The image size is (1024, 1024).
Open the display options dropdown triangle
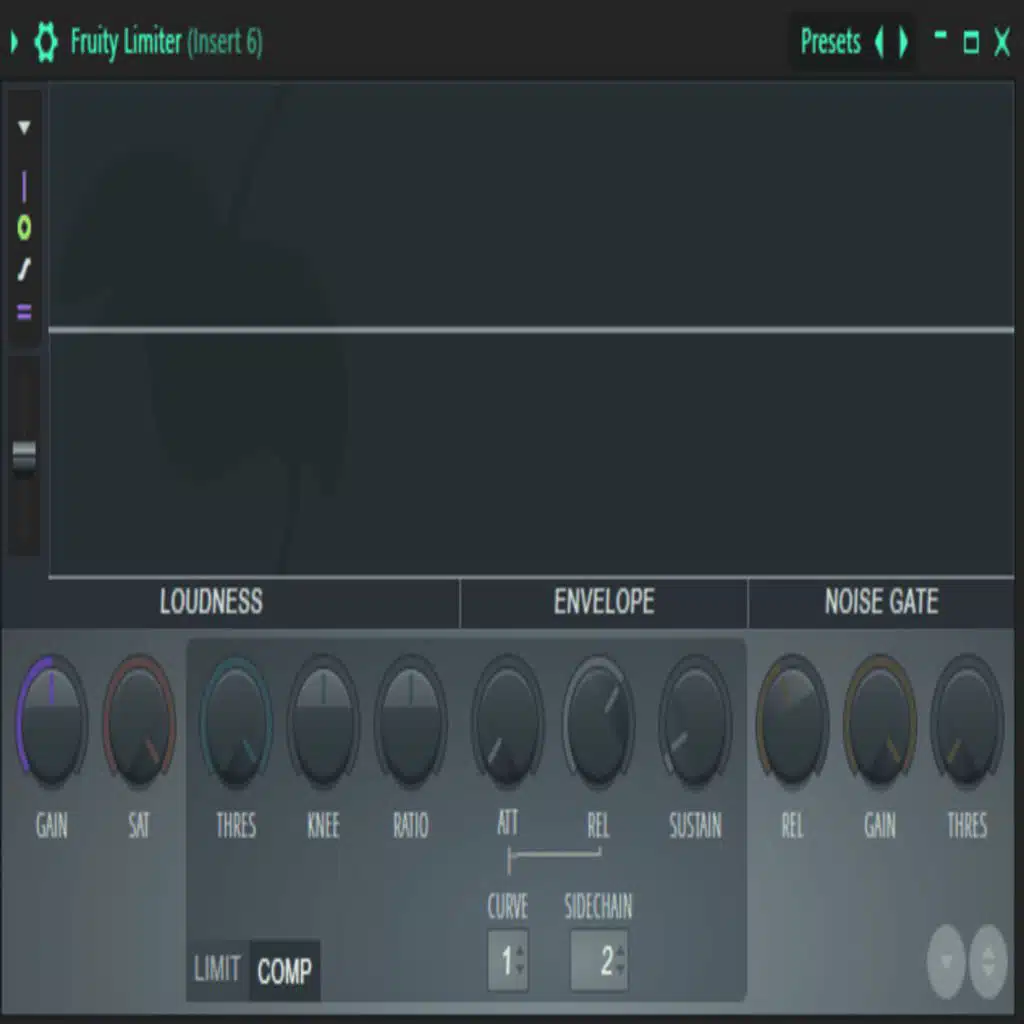tap(24, 128)
